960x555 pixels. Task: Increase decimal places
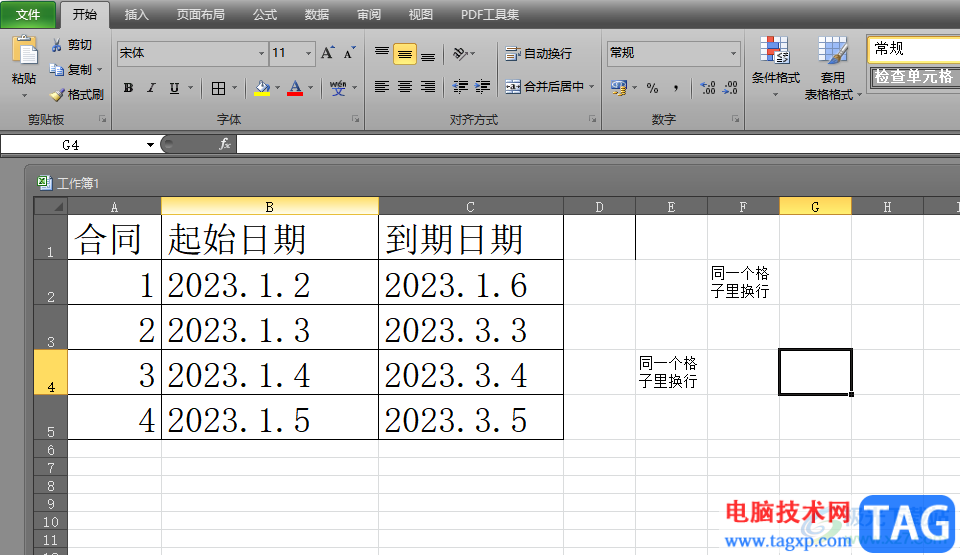708,88
